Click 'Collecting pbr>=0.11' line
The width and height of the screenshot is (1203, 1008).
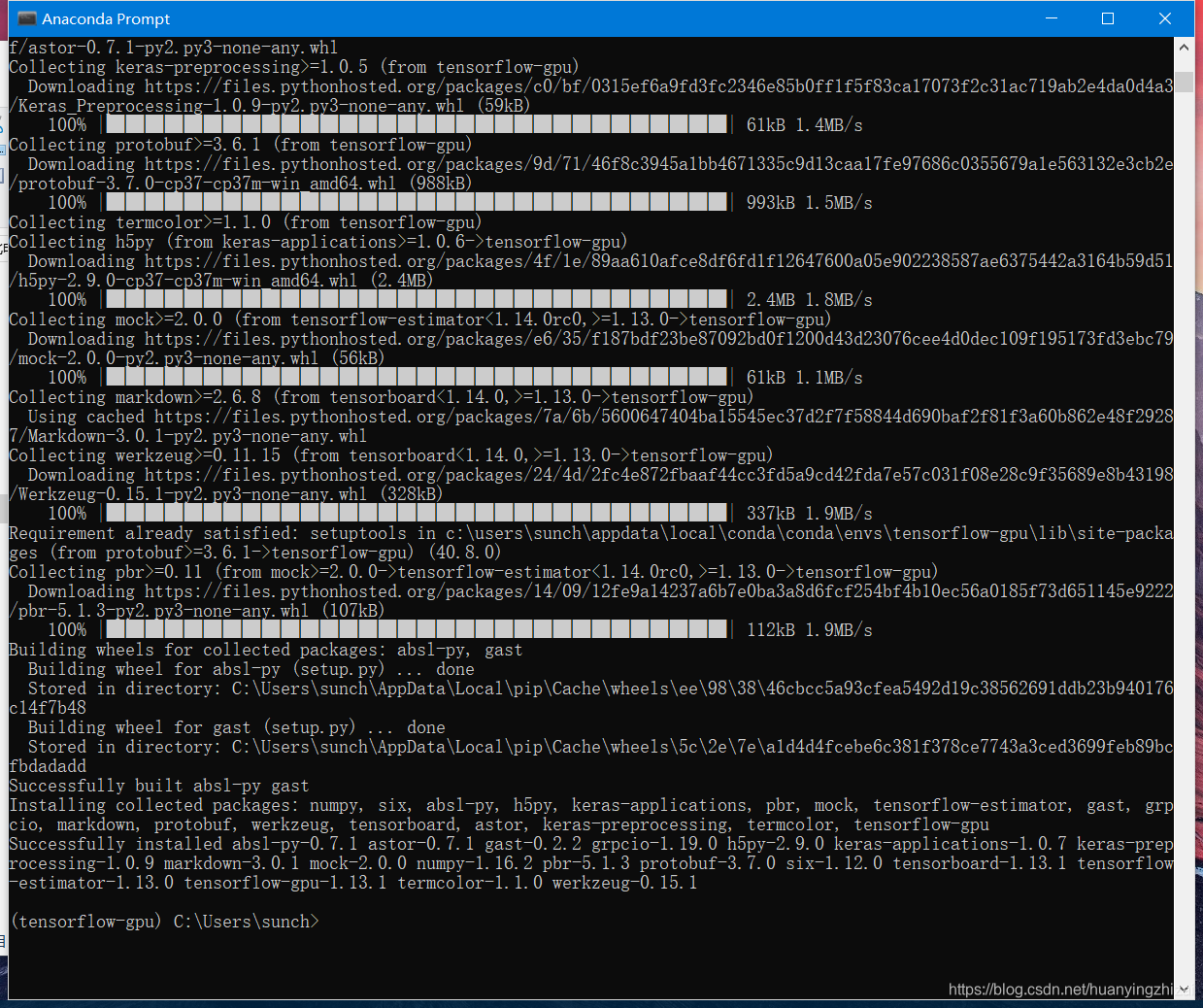point(474,572)
